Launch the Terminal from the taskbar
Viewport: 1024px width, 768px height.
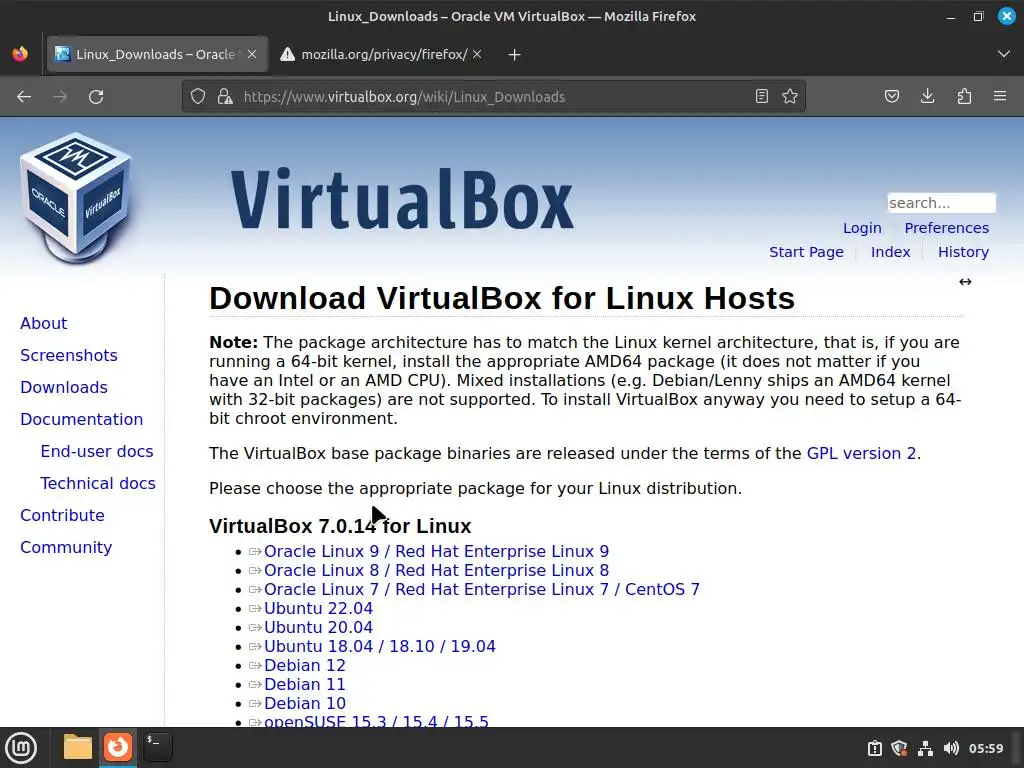pos(157,747)
